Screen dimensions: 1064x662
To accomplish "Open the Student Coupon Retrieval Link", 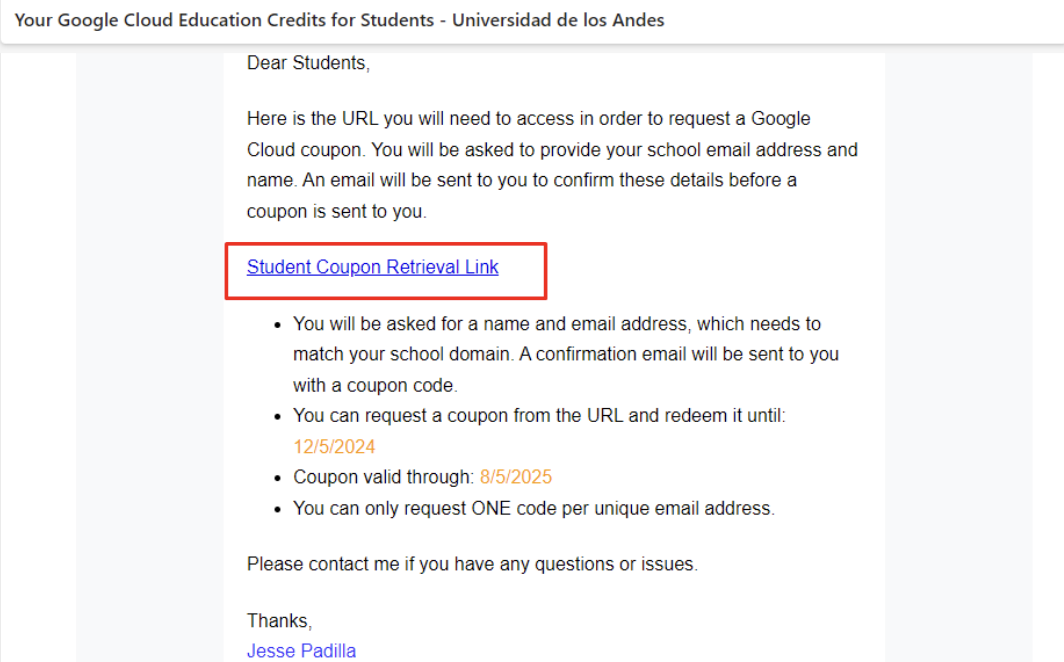I will (373, 267).
